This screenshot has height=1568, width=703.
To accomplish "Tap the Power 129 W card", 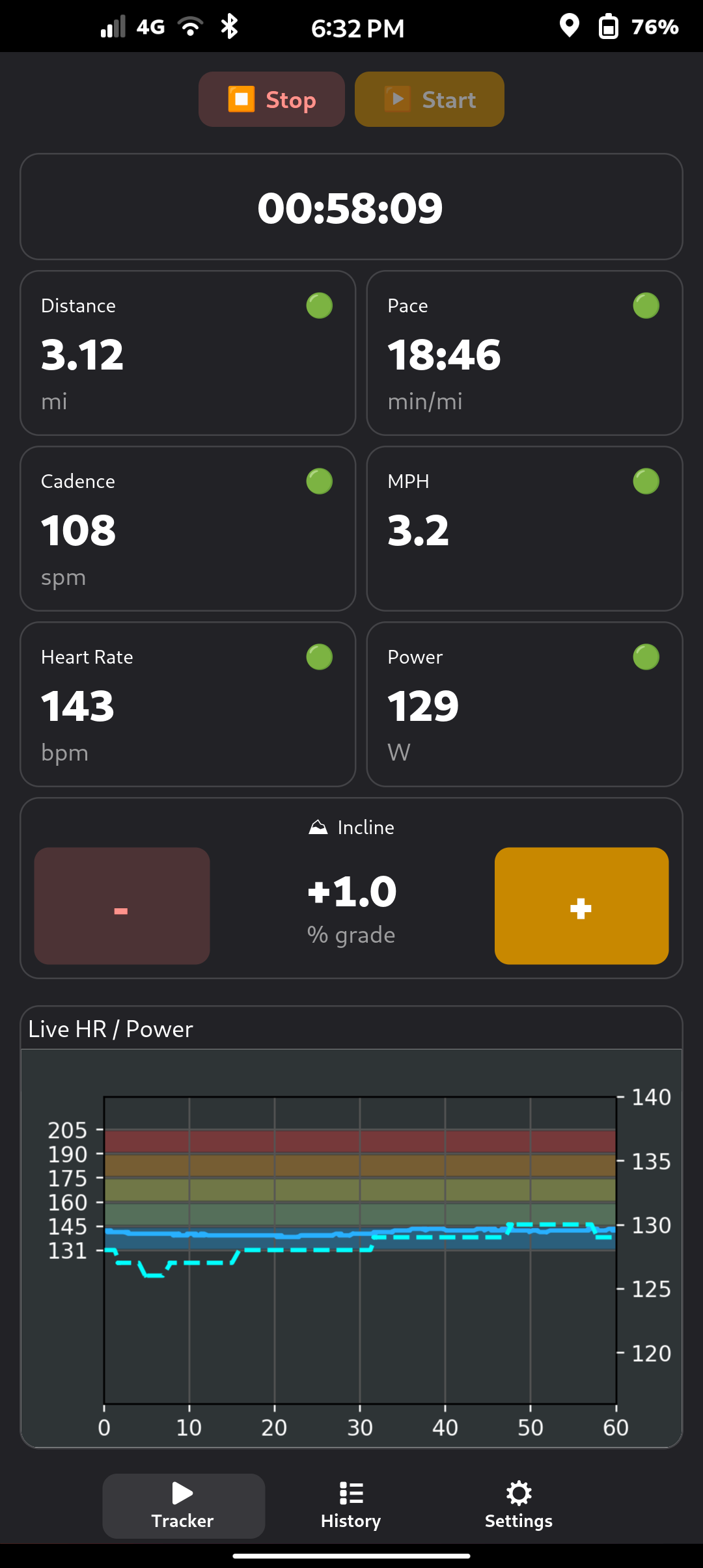I will click(x=525, y=705).
